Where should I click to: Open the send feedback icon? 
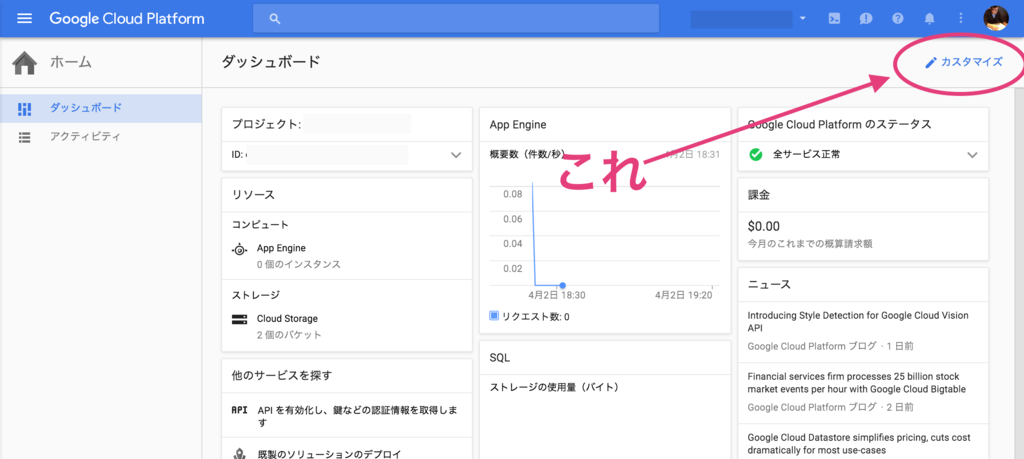pyautogui.click(x=866, y=18)
